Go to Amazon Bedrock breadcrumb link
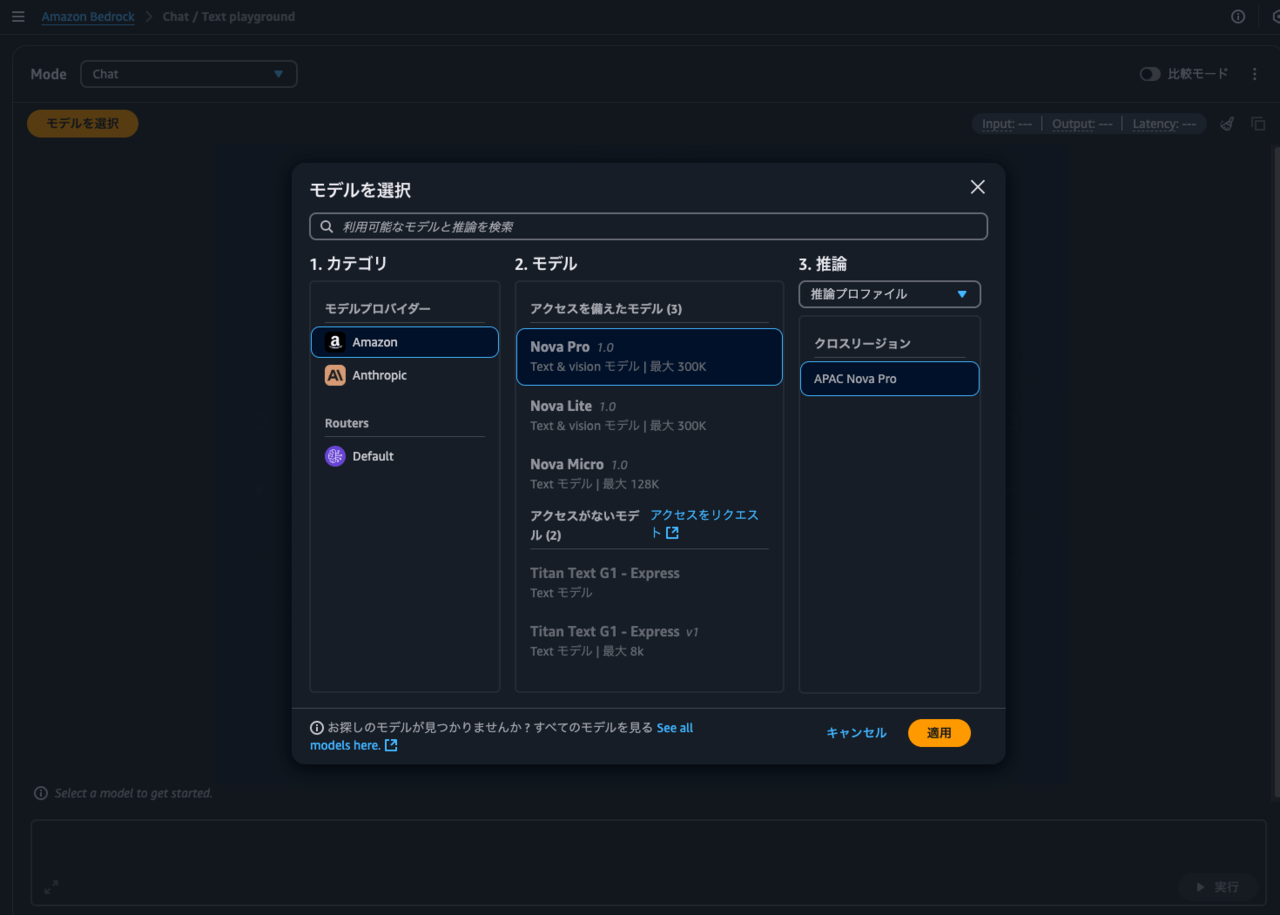The width and height of the screenshot is (1280, 915). [x=88, y=17]
